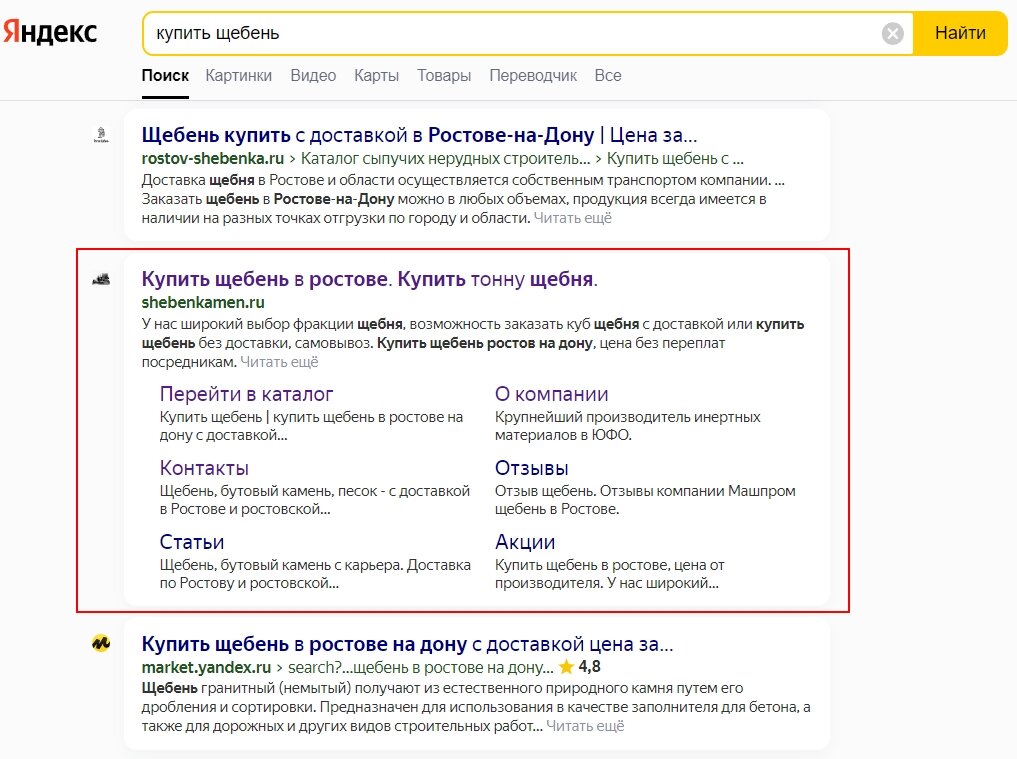Open the «Контакты» sitelink
The height and width of the screenshot is (759, 1017).
click(x=203, y=467)
